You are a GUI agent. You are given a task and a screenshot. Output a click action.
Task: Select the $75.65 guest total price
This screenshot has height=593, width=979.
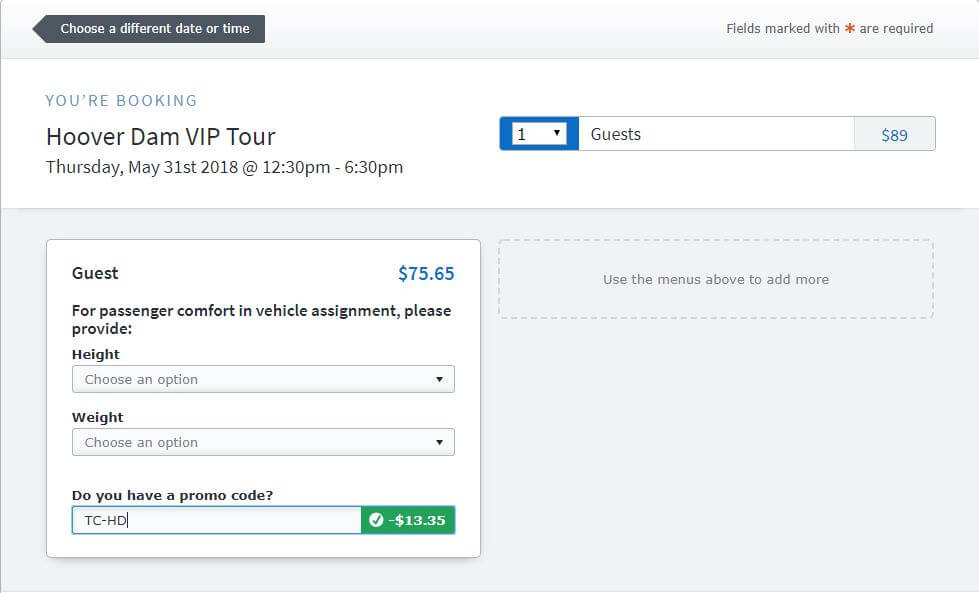426,273
